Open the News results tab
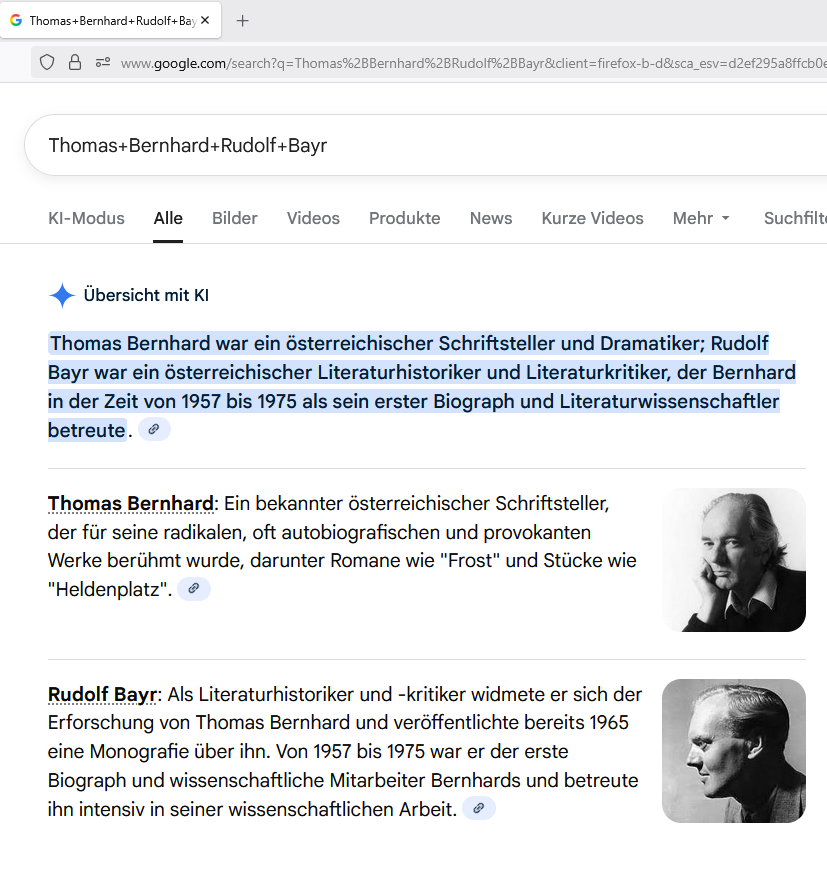 pyautogui.click(x=490, y=218)
